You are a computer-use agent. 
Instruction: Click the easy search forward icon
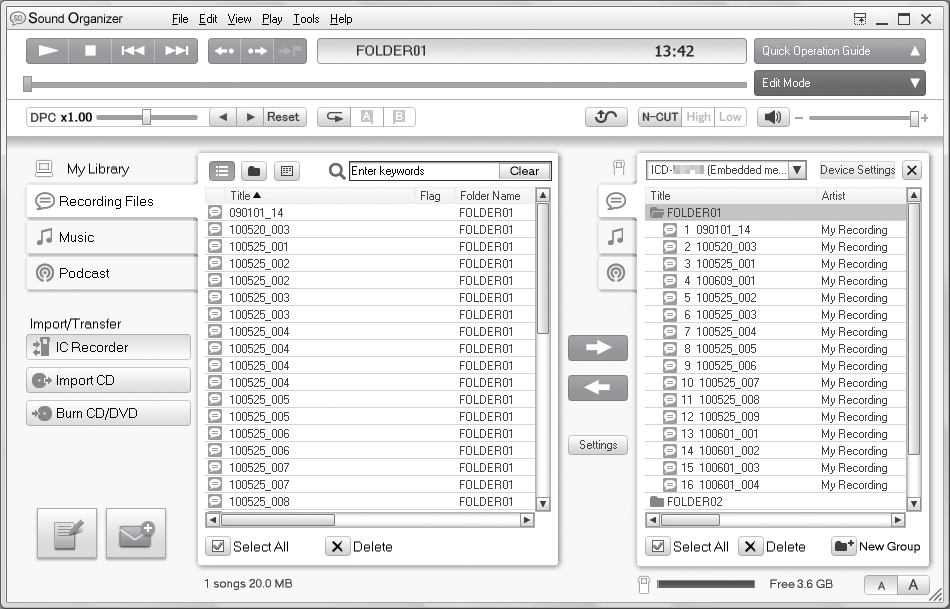tap(257, 51)
